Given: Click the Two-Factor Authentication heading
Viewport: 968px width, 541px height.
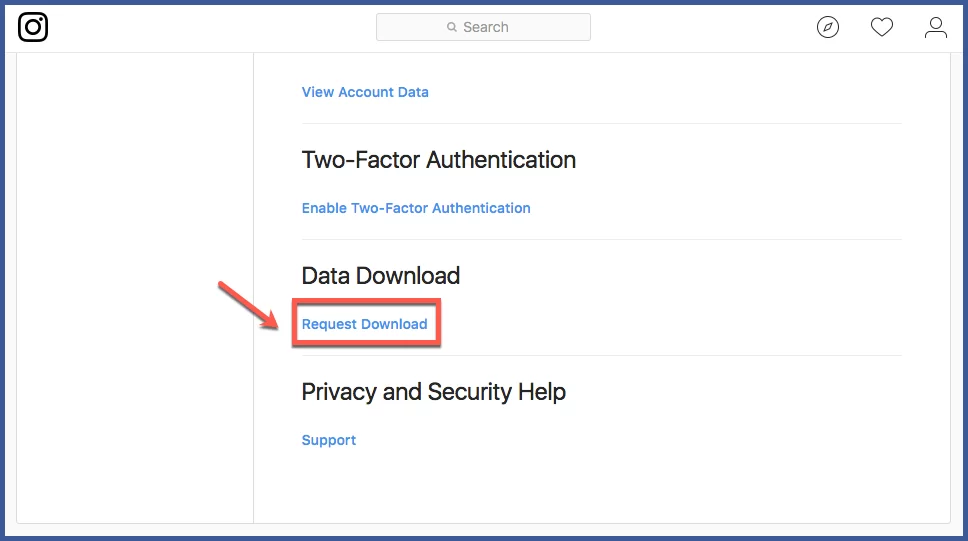Looking at the screenshot, I should pos(438,160).
